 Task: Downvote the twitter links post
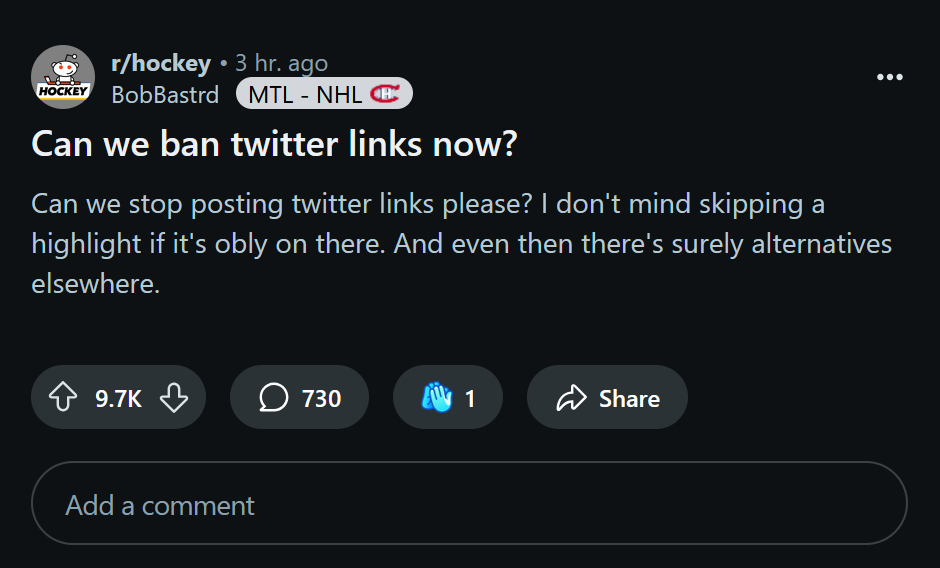[174, 397]
